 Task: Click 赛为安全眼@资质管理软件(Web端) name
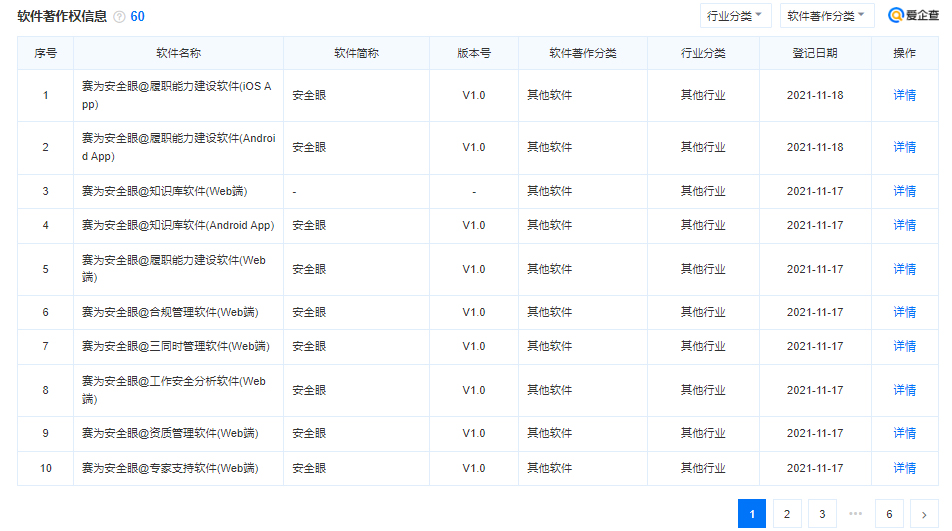coord(170,433)
